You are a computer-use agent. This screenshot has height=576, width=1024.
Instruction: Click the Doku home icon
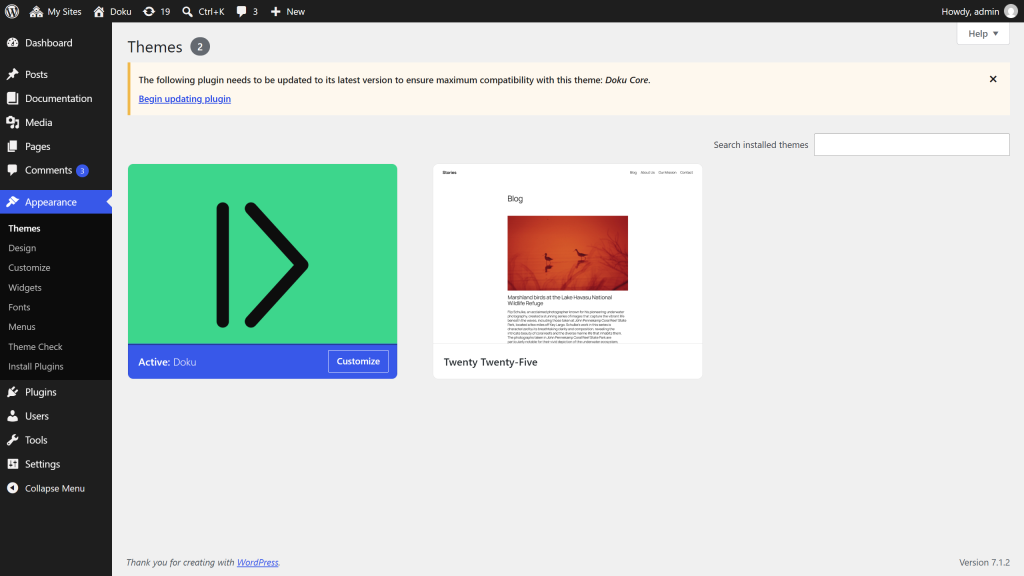click(99, 12)
